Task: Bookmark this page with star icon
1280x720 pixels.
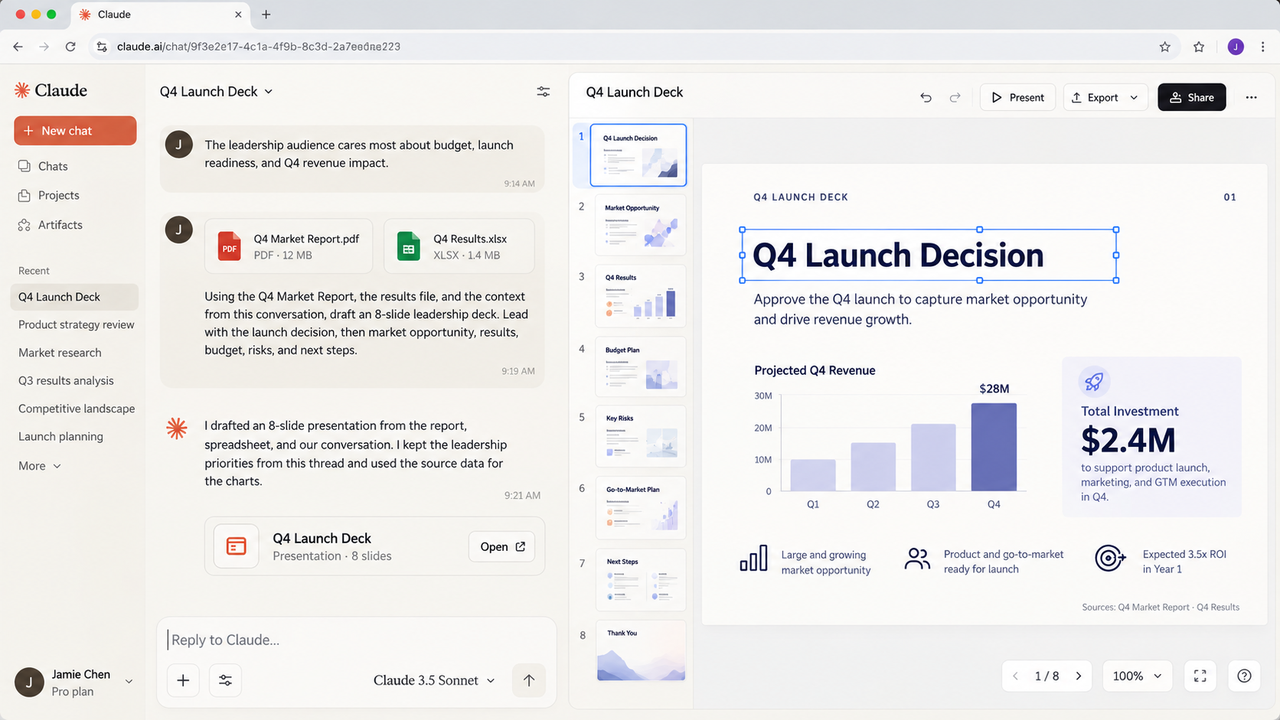Action: point(1165,46)
